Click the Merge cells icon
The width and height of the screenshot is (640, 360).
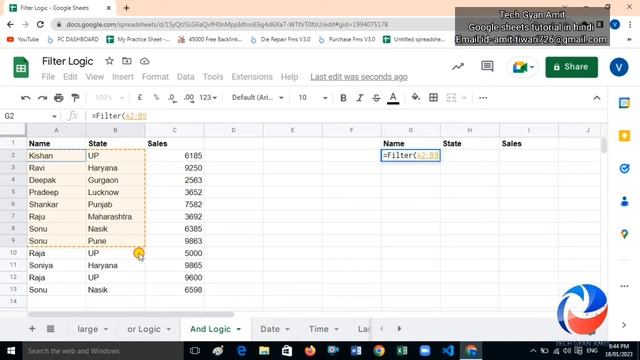click(451, 98)
